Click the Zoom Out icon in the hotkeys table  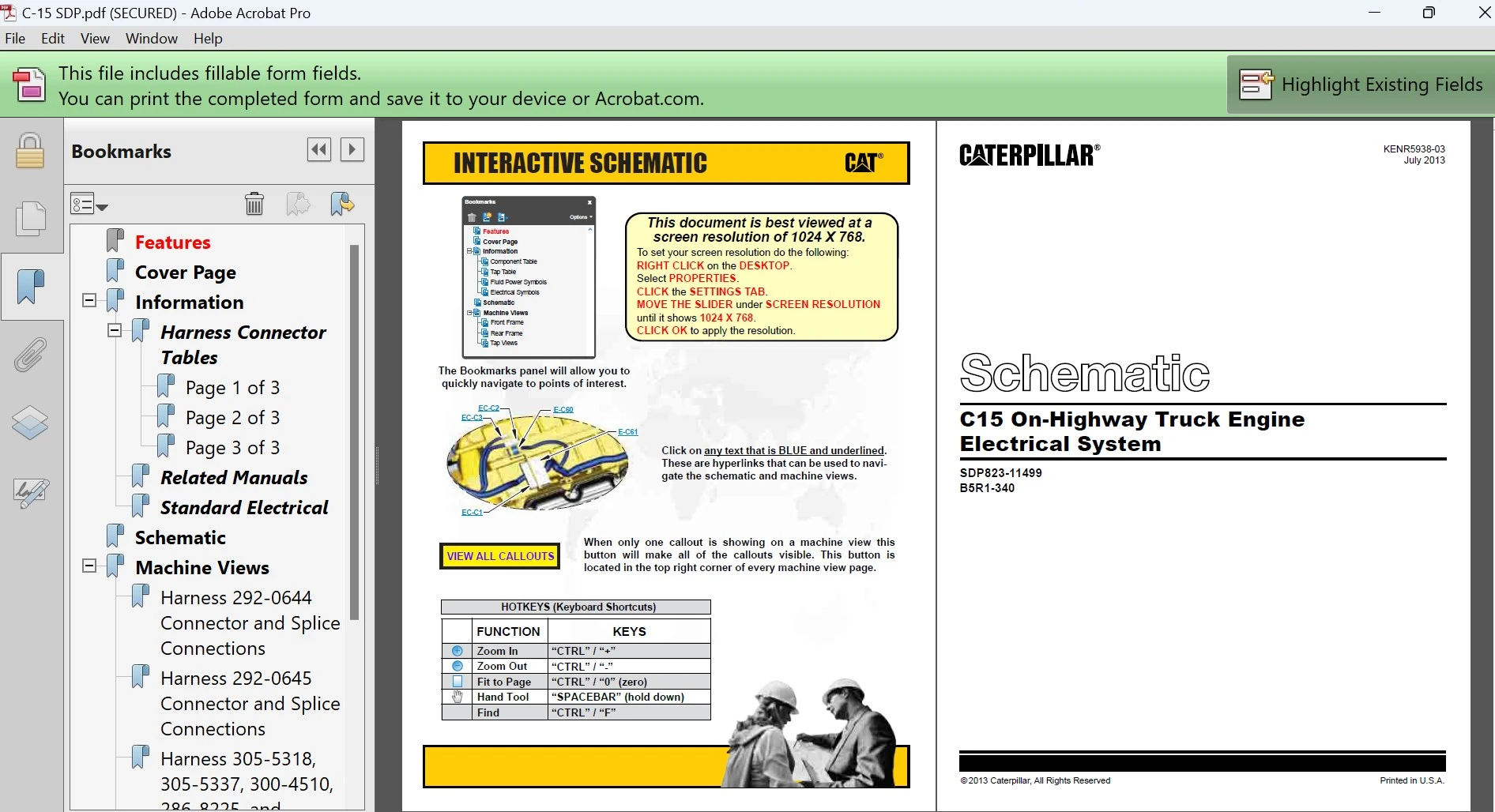(x=457, y=666)
